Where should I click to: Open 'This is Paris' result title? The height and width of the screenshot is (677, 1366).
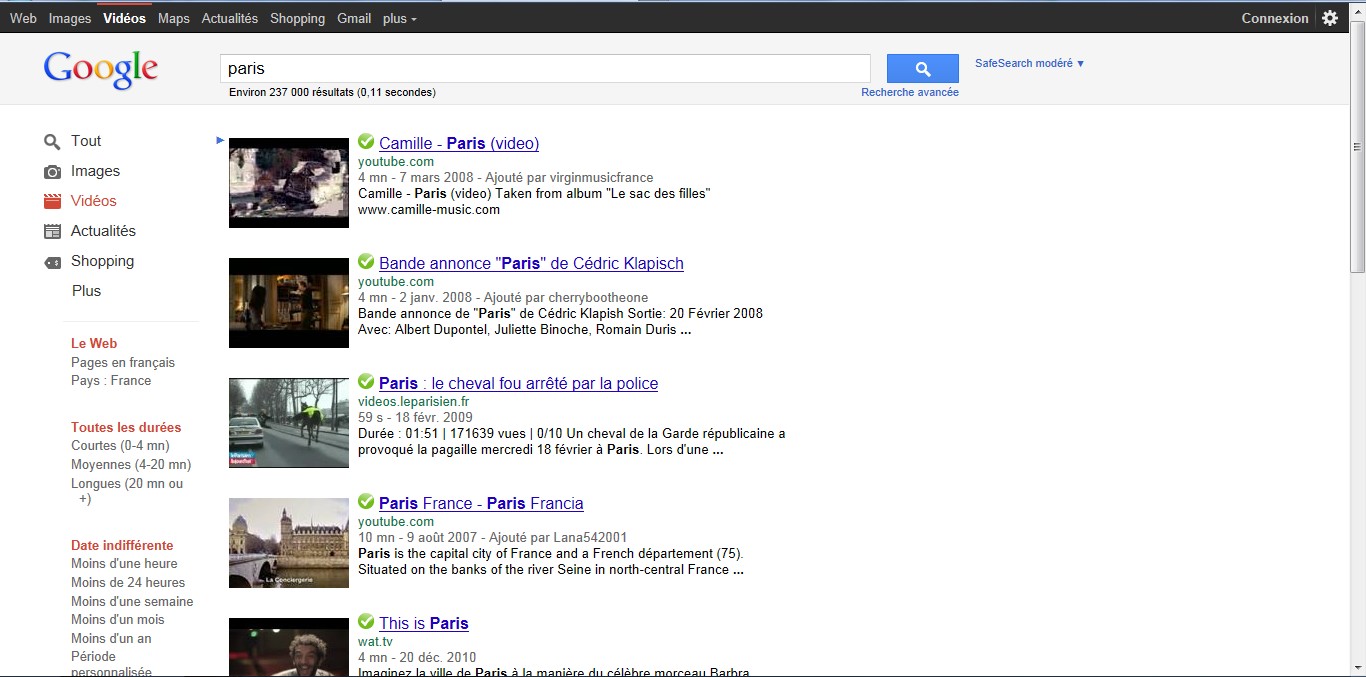424,623
